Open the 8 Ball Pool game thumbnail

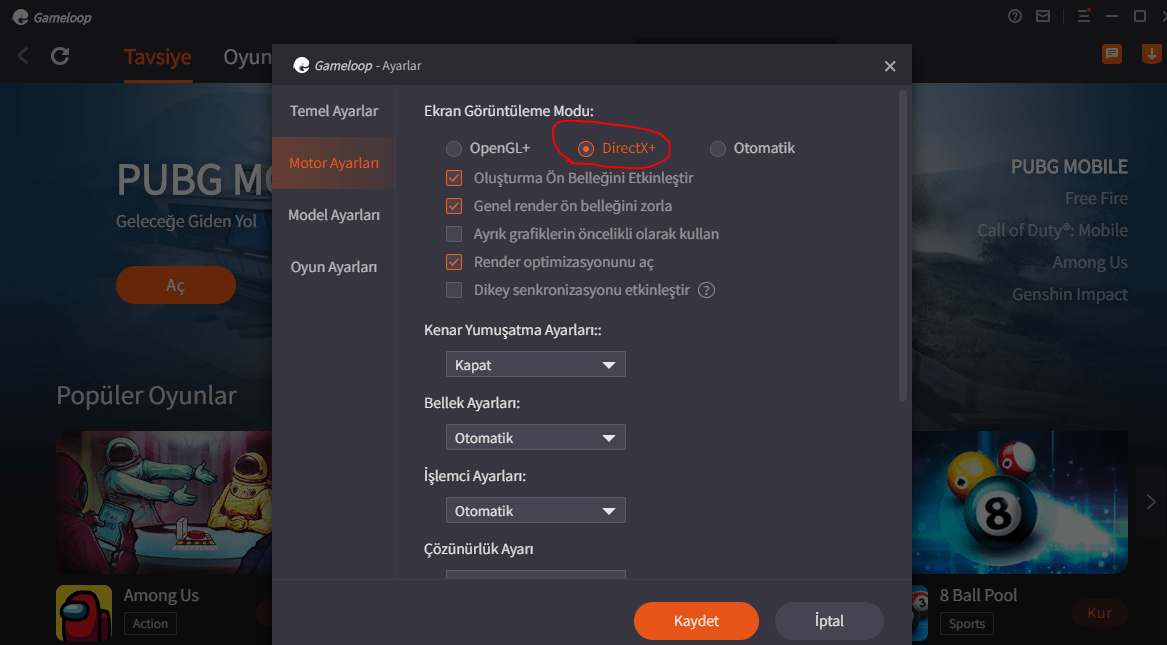tap(1020, 502)
